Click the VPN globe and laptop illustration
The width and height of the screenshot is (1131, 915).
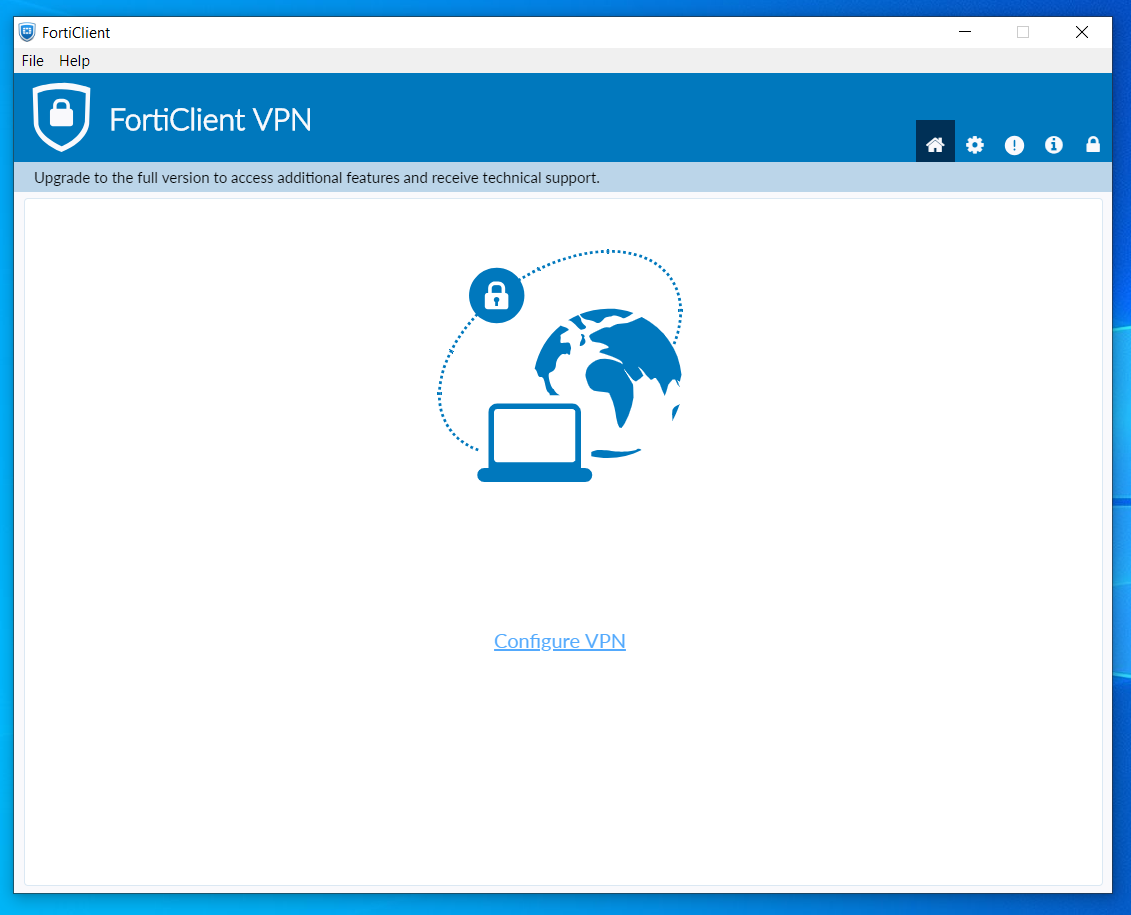click(x=560, y=366)
